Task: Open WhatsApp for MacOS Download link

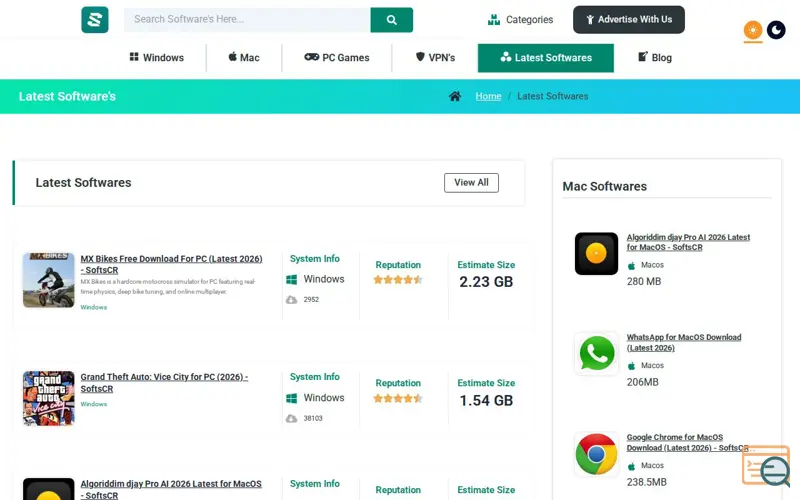Action: (684, 342)
